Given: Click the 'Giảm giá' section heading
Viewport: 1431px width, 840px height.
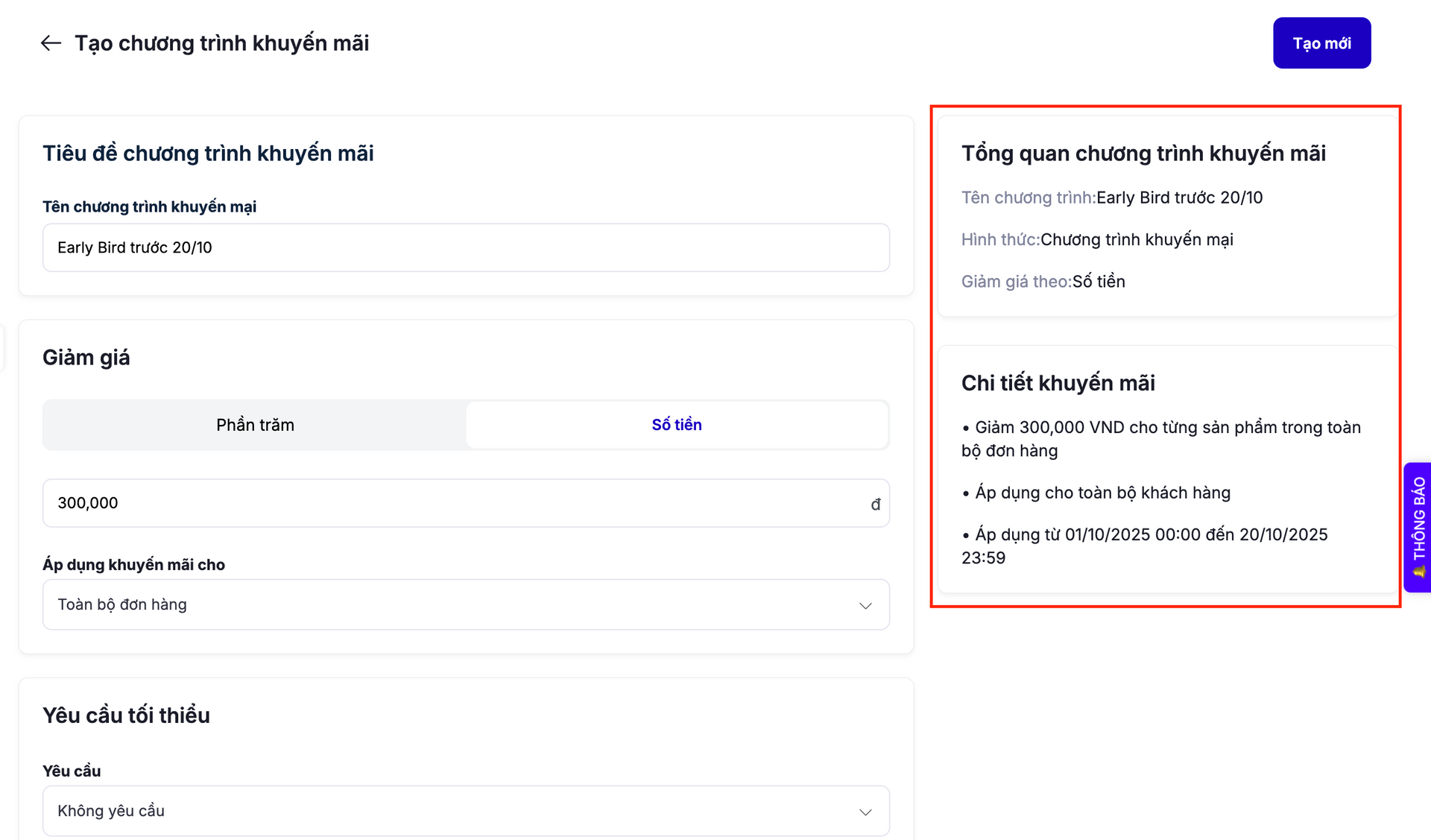Looking at the screenshot, I should (86, 358).
